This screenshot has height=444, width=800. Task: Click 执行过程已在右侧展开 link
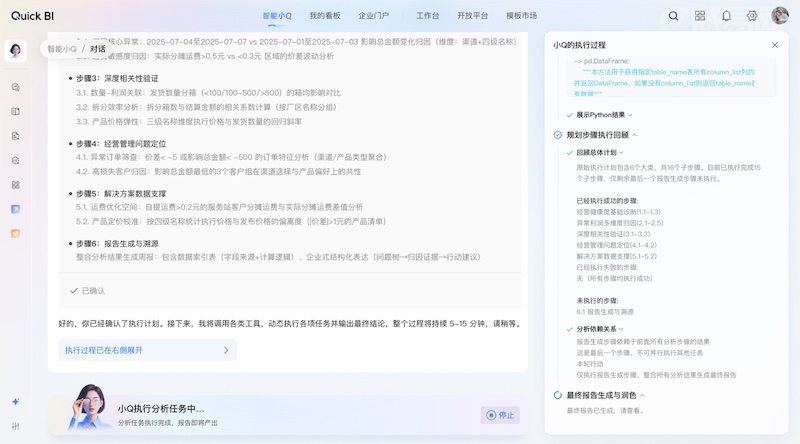tap(147, 350)
